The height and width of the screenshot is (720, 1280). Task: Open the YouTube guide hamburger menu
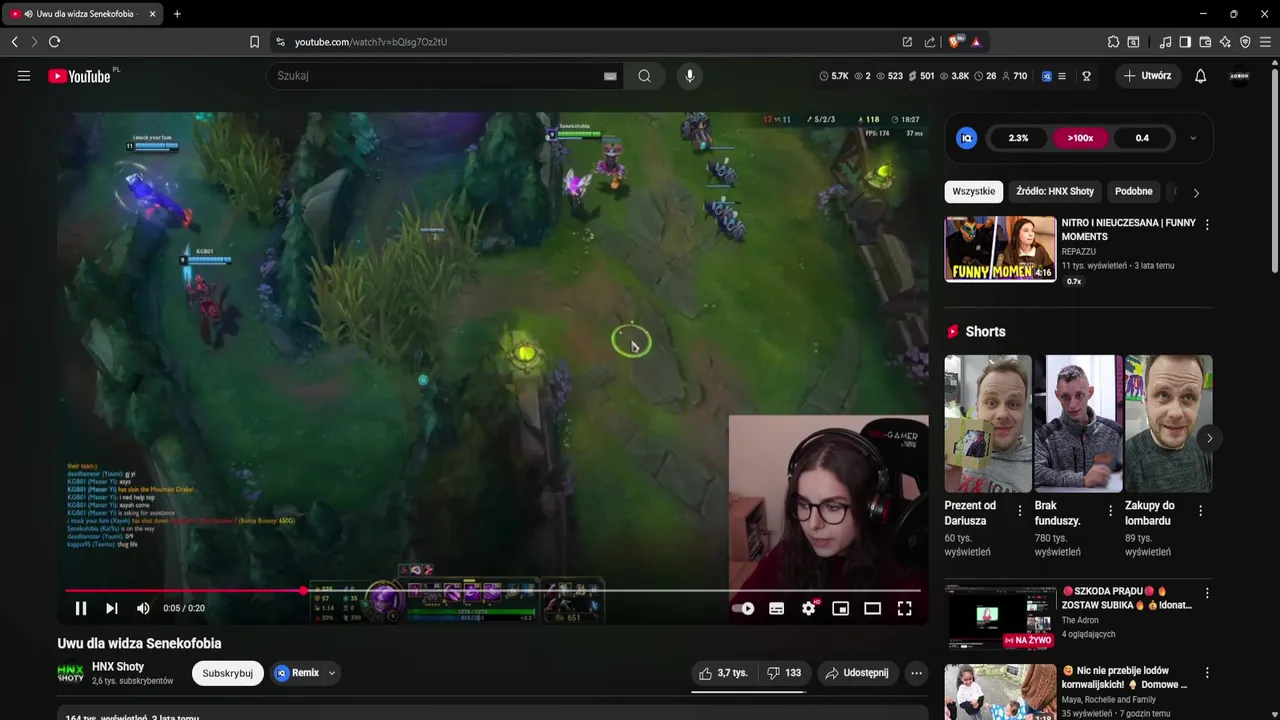pos(24,76)
